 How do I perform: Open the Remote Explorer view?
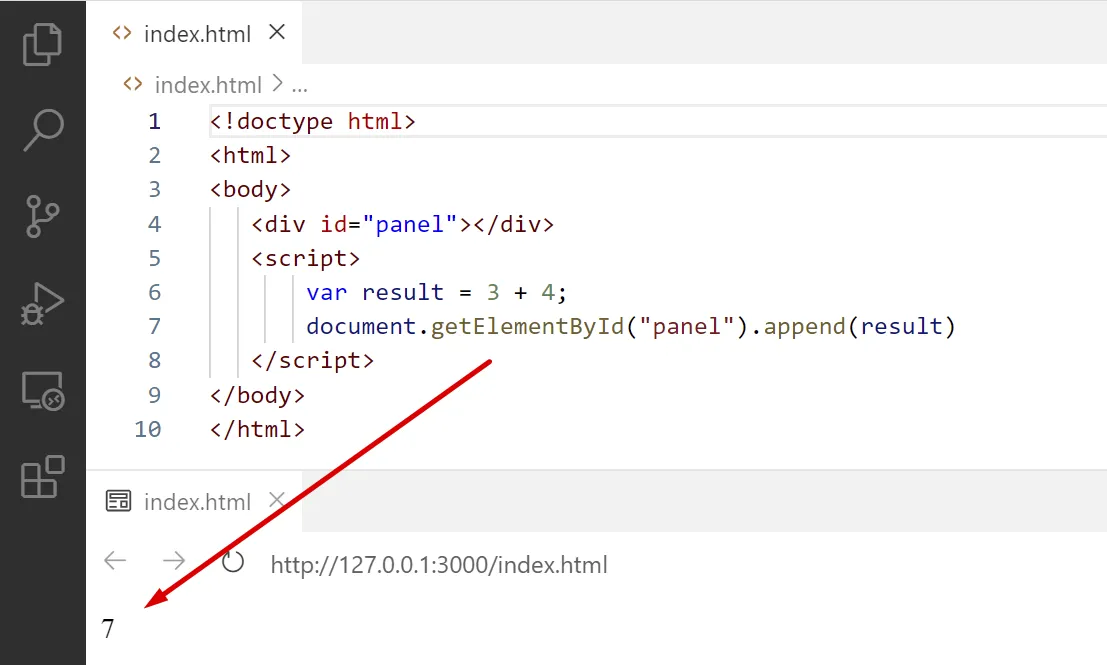pyautogui.click(x=42, y=391)
